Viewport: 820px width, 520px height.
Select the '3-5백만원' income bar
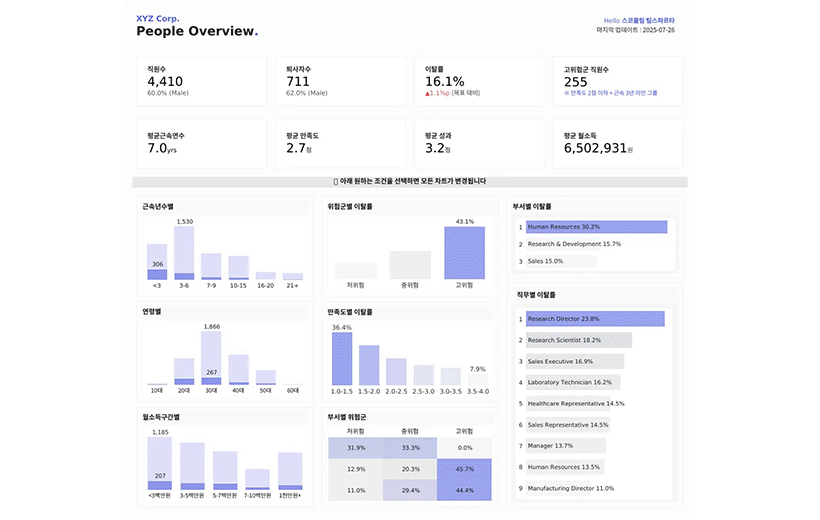point(192,466)
